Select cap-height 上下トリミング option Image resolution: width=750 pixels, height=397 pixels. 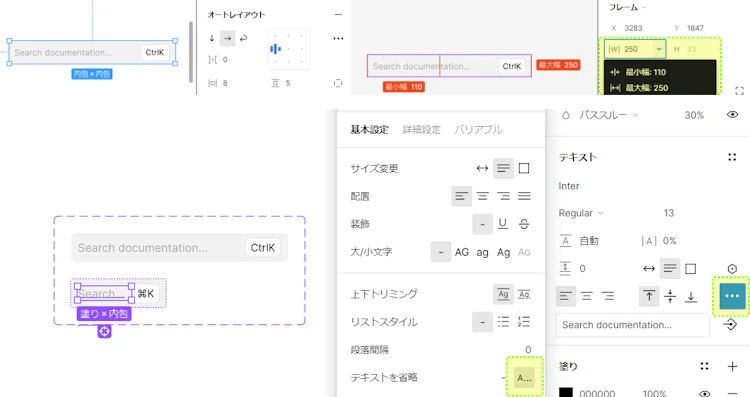524,294
